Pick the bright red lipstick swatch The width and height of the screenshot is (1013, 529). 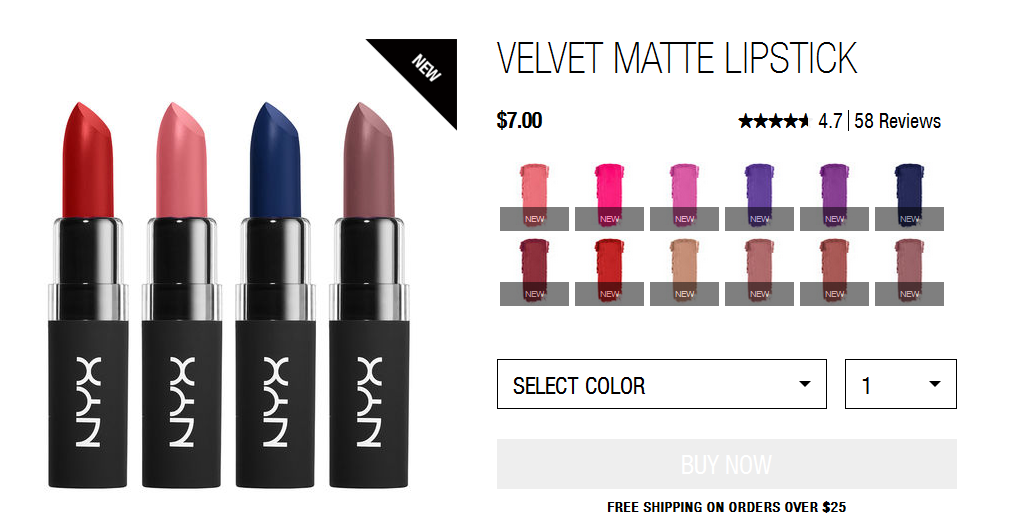(x=609, y=271)
